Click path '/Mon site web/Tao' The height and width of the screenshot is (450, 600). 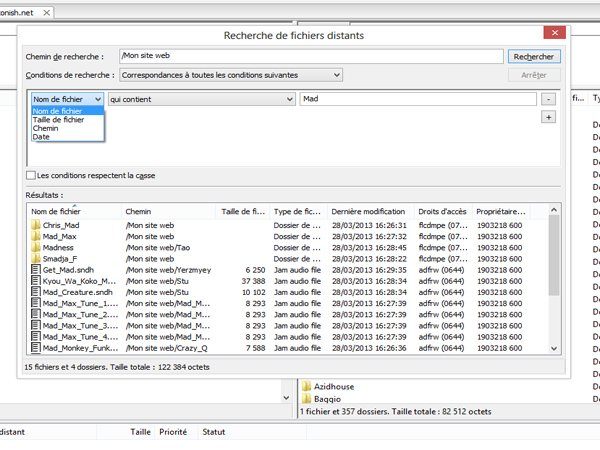(158, 248)
